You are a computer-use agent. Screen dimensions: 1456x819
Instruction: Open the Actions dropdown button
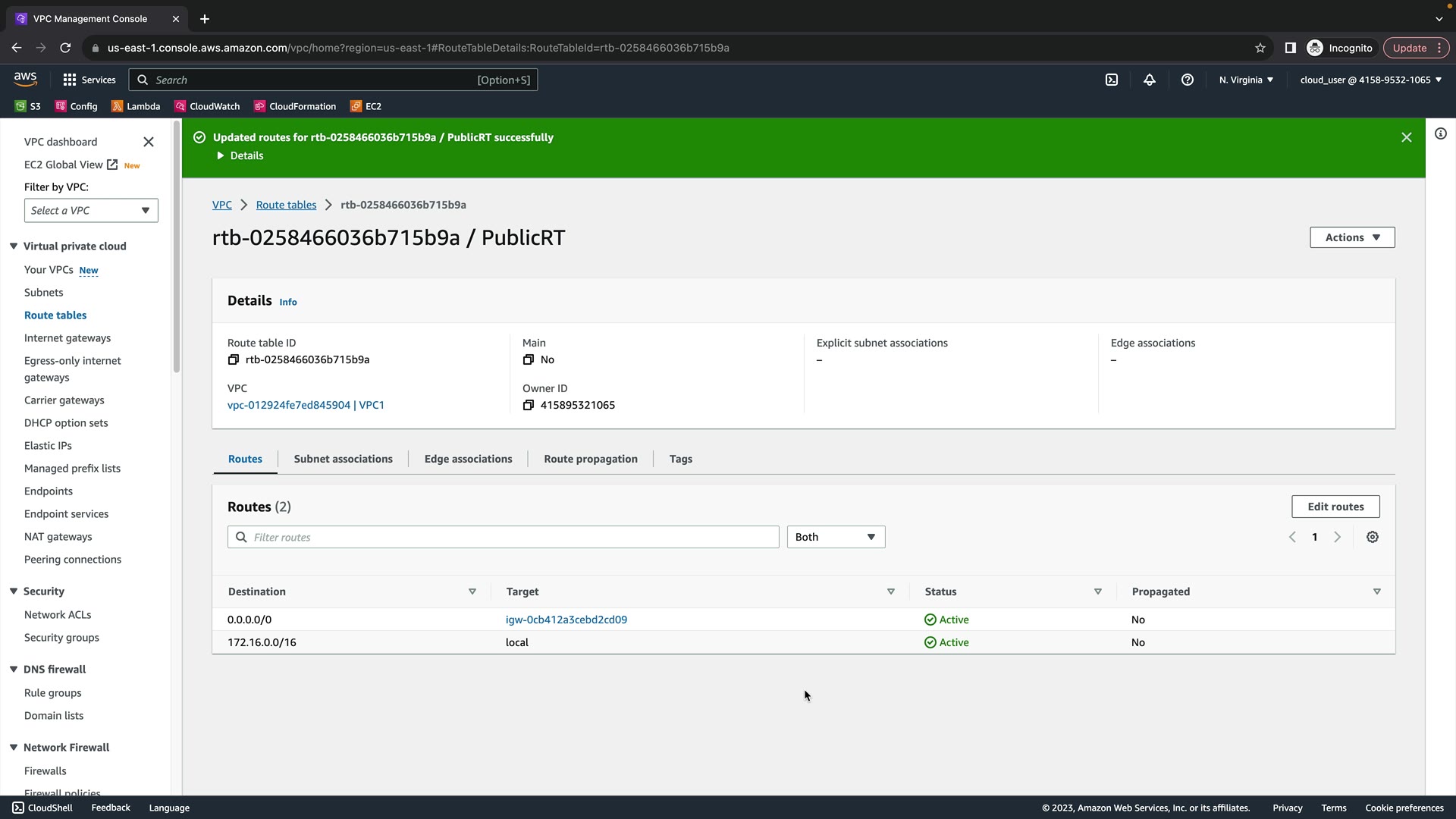point(1352,237)
